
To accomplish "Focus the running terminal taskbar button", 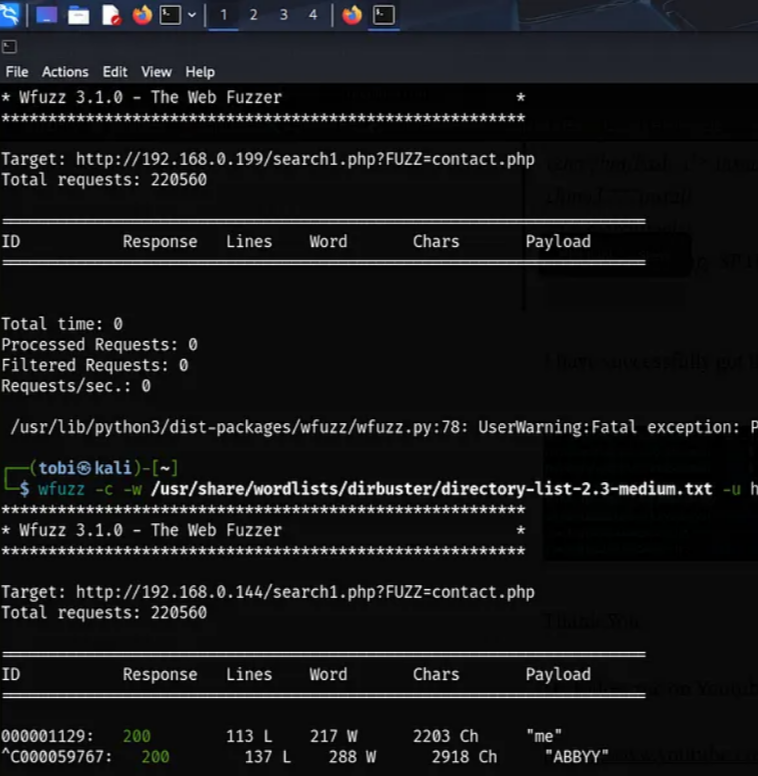I will [384, 15].
